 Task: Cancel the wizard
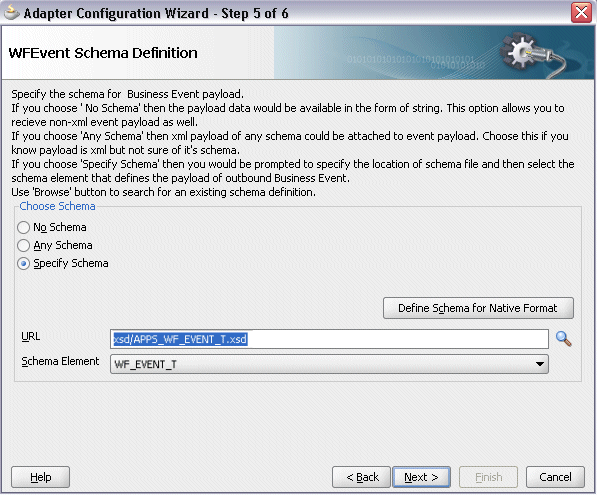point(555,477)
